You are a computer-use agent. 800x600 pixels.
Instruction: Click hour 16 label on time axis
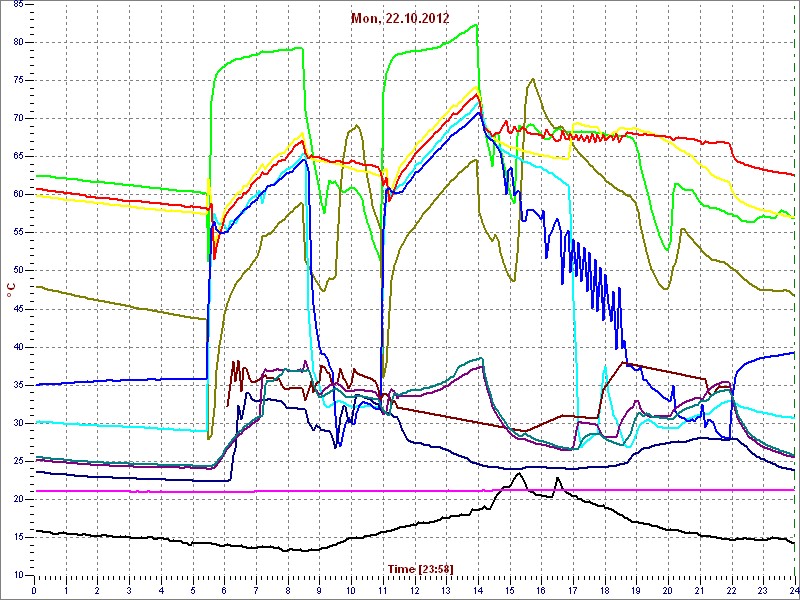pos(541,589)
